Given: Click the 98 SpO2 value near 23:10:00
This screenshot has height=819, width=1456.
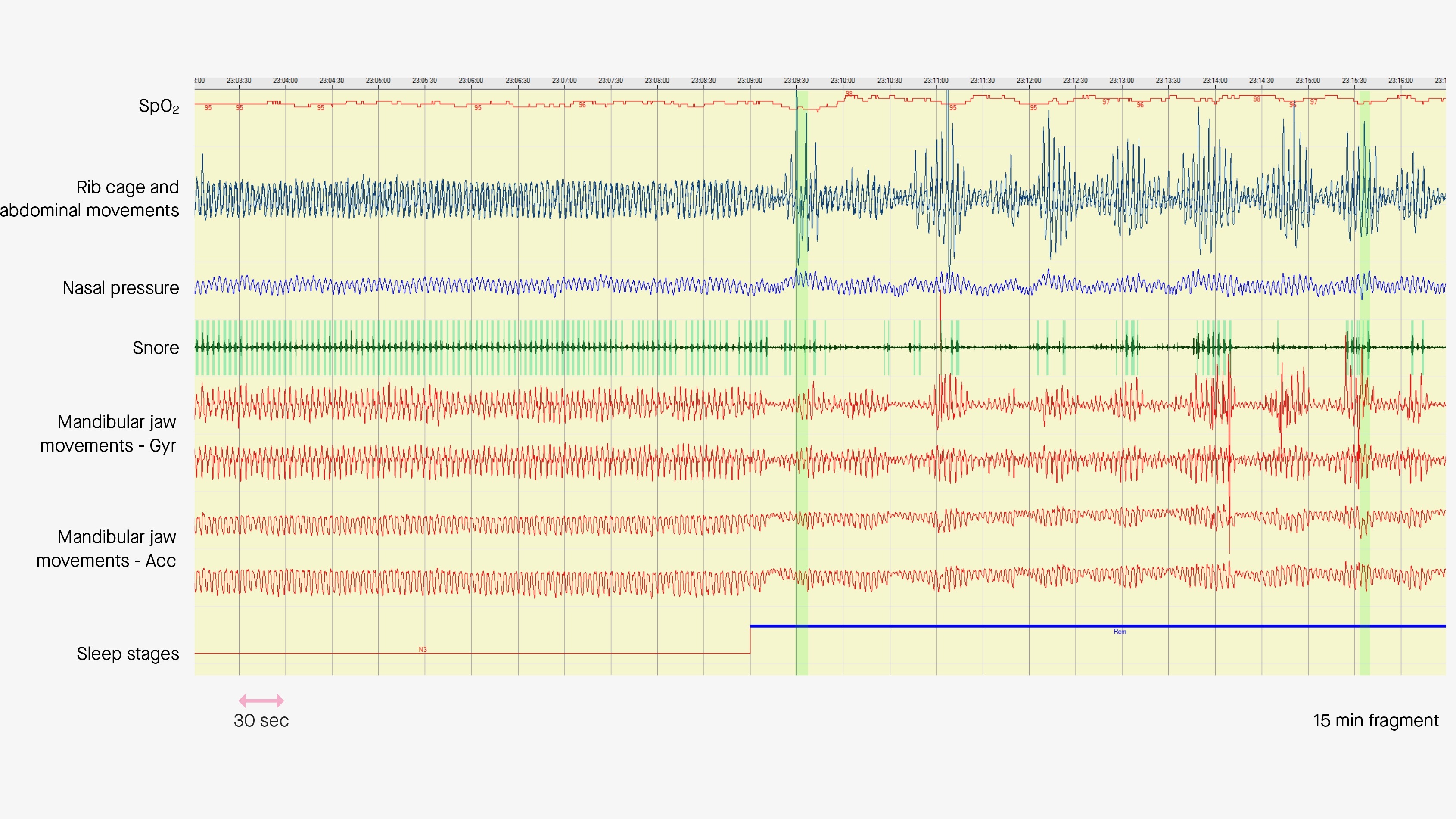Looking at the screenshot, I should (x=848, y=94).
